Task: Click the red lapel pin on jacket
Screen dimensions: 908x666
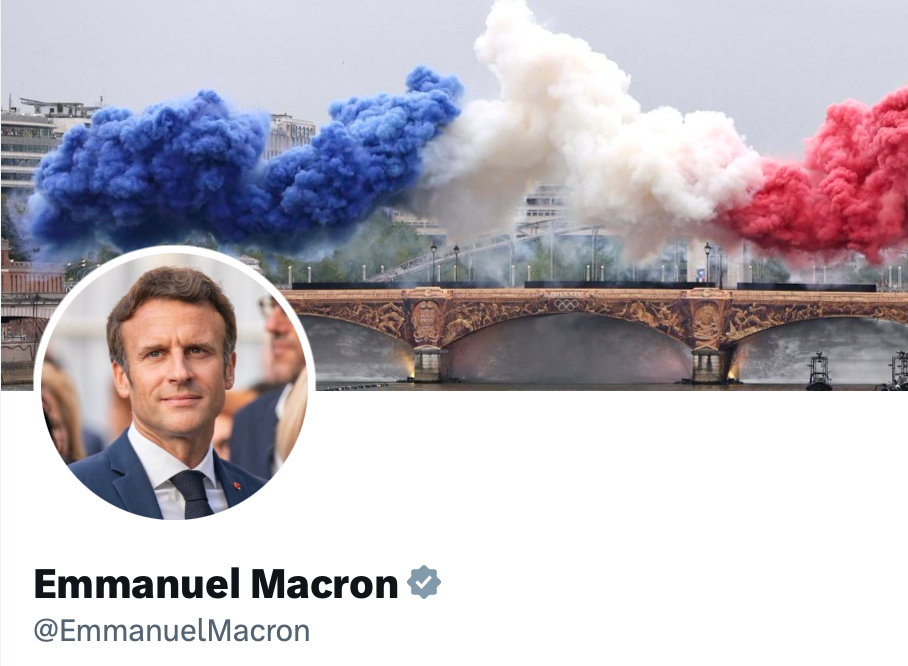Action: click(x=236, y=485)
